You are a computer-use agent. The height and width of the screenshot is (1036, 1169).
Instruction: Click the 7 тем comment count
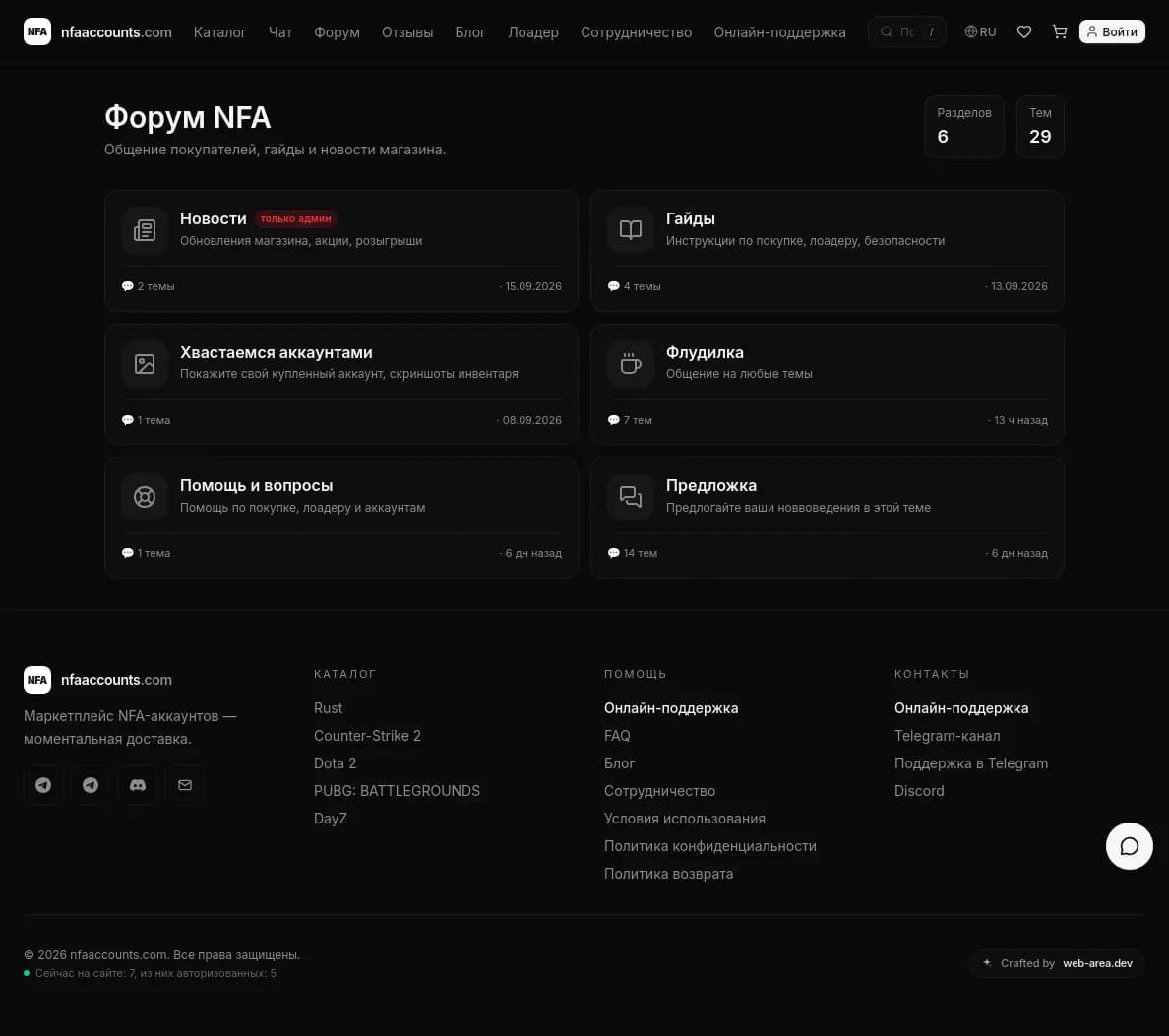(x=630, y=420)
